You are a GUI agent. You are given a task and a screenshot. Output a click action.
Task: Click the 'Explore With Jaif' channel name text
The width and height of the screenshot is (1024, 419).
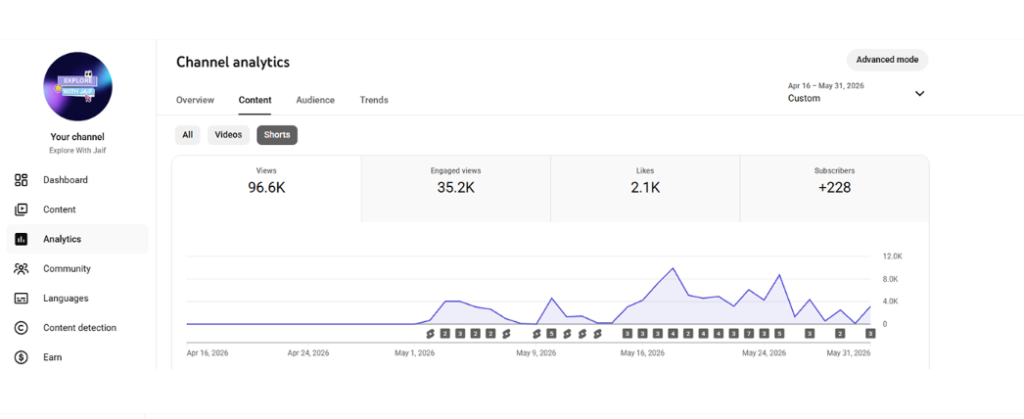click(78, 150)
